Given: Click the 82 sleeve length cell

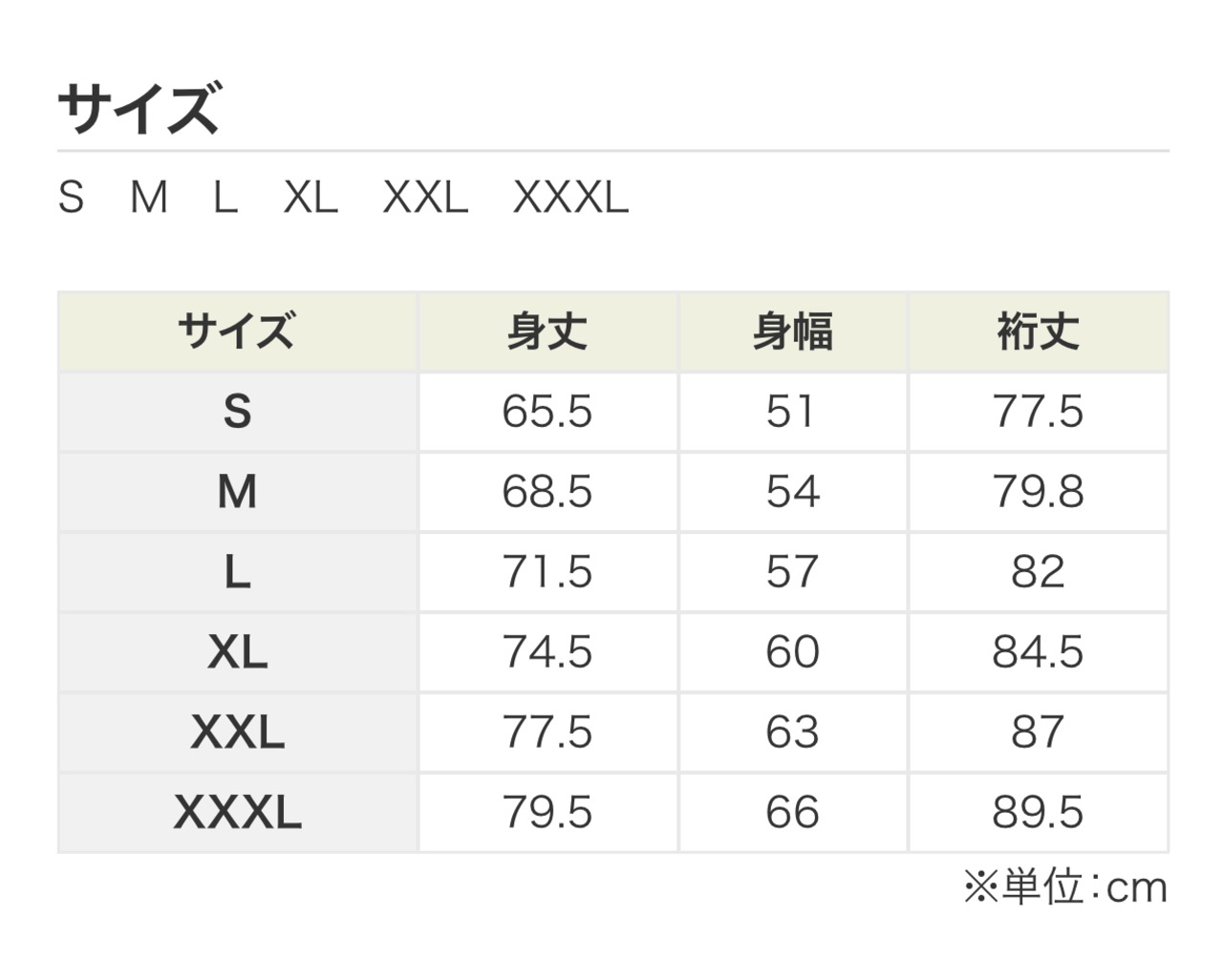Looking at the screenshot, I should click(x=1038, y=572).
